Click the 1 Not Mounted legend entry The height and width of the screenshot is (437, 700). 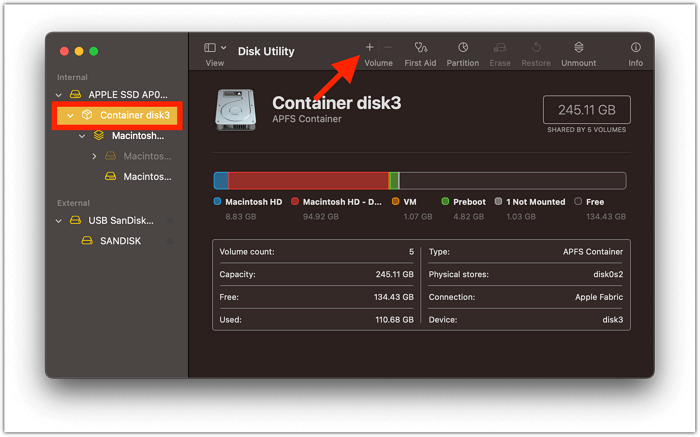[529, 202]
